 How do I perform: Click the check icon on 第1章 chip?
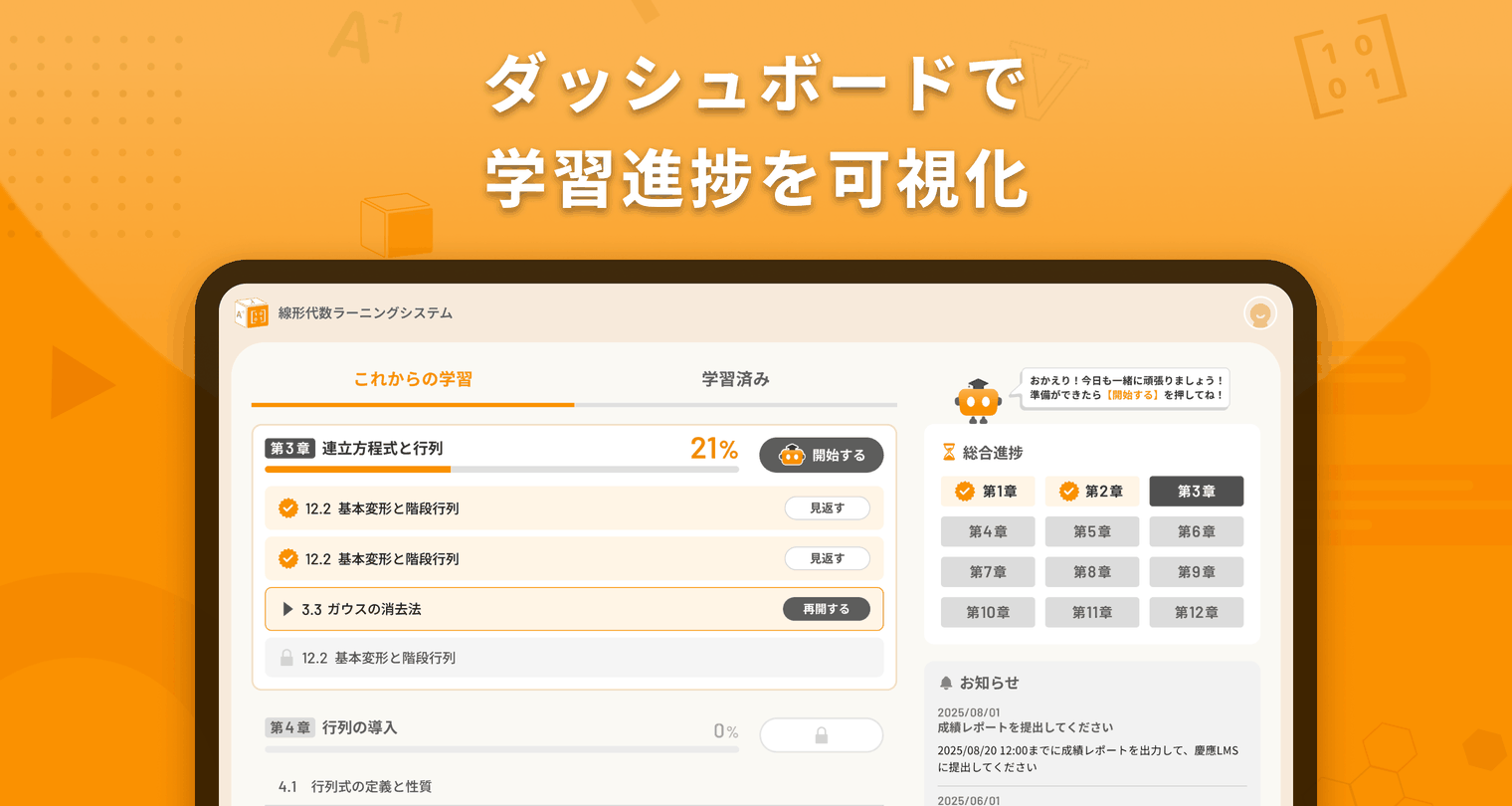pos(965,492)
